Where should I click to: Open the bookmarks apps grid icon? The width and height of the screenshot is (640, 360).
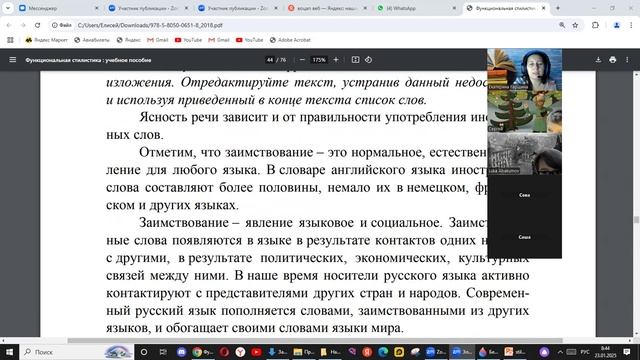point(10,40)
